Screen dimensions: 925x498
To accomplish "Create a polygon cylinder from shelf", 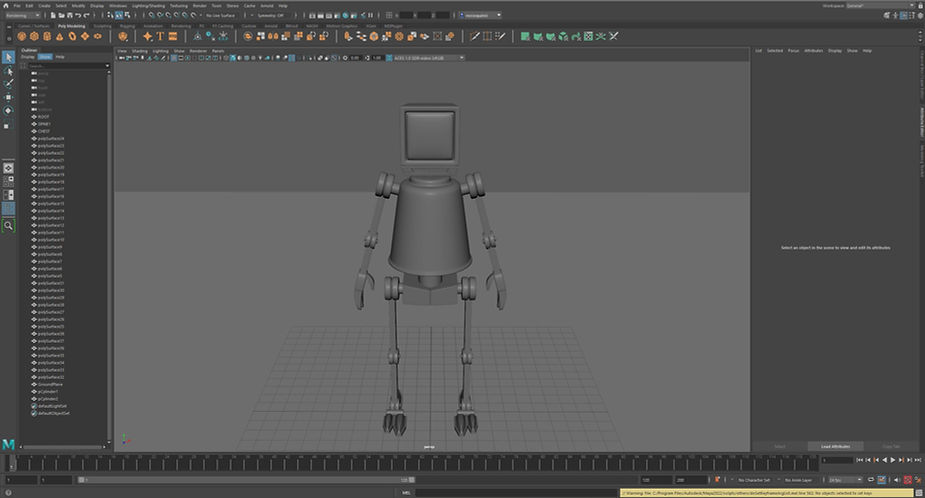I will coord(47,37).
